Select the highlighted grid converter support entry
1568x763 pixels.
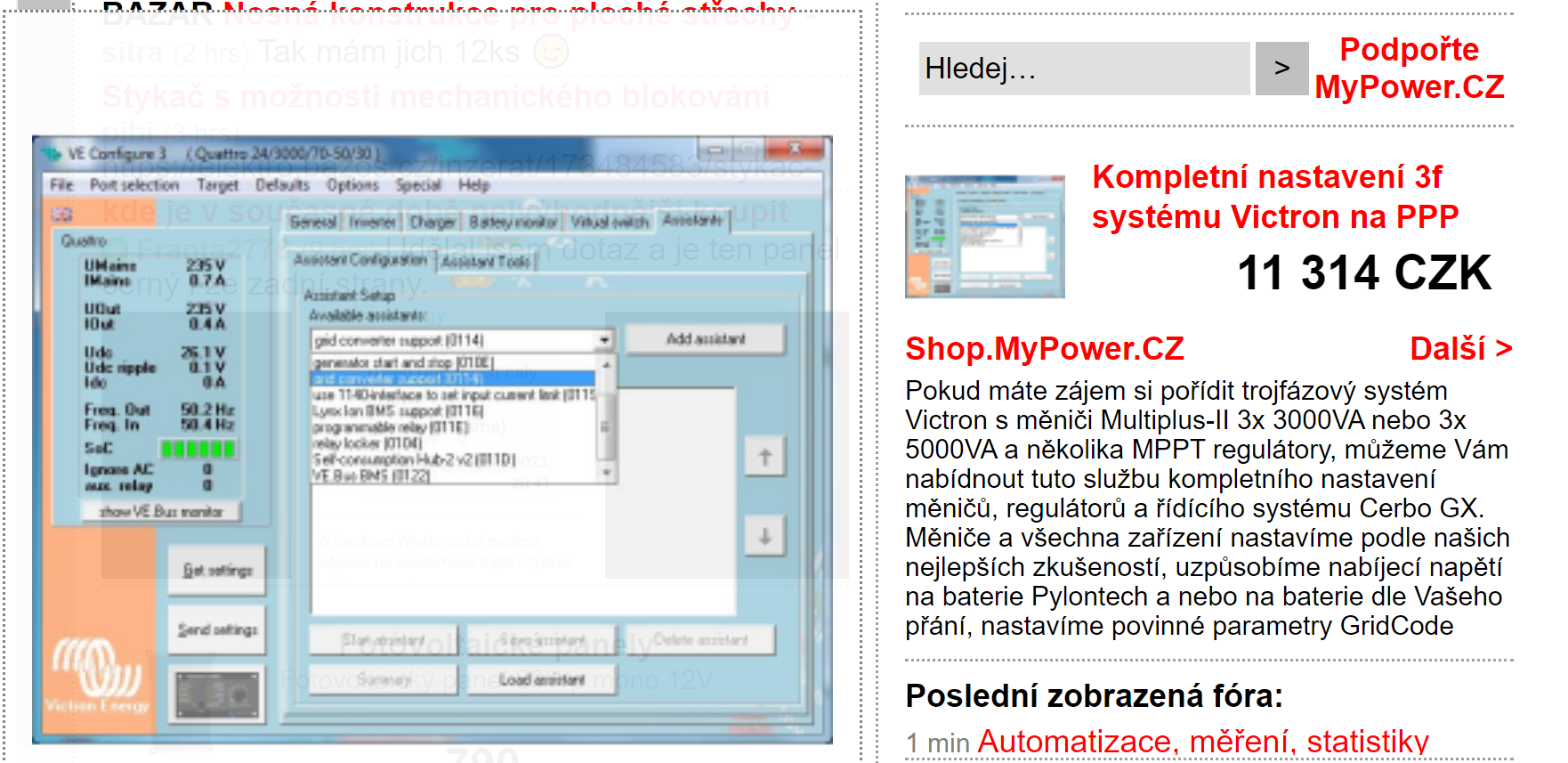[x=454, y=378]
